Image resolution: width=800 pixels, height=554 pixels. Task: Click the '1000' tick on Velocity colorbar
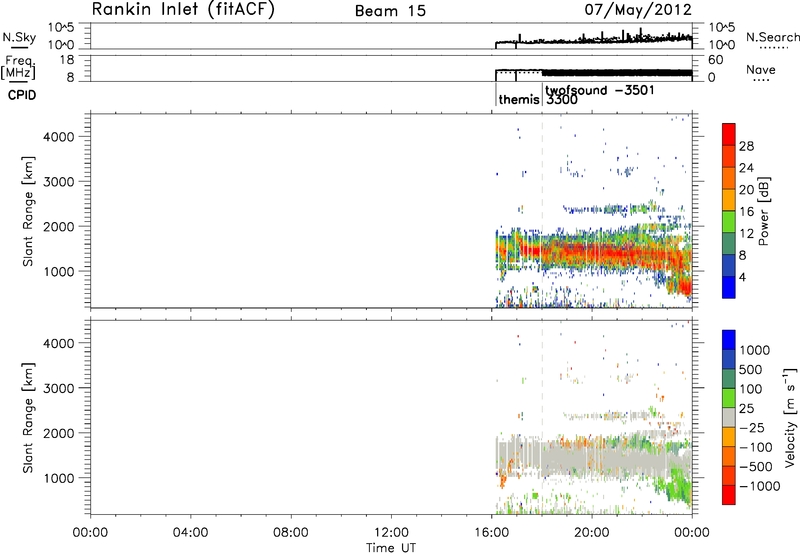coord(755,350)
